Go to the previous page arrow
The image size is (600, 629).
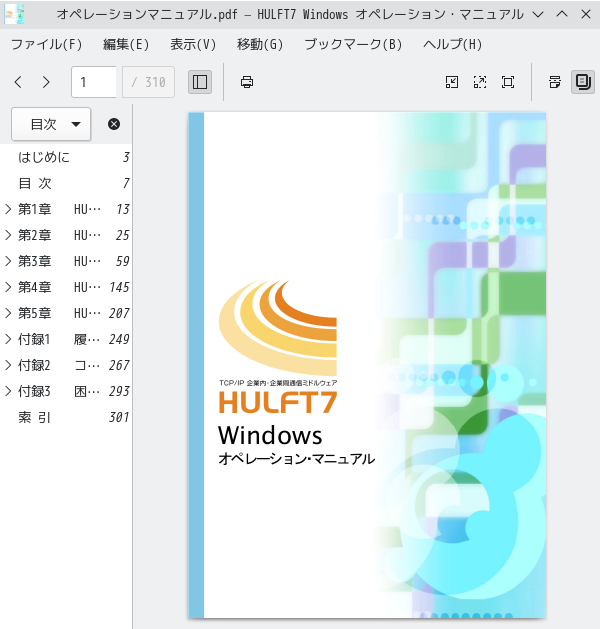(18, 82)
